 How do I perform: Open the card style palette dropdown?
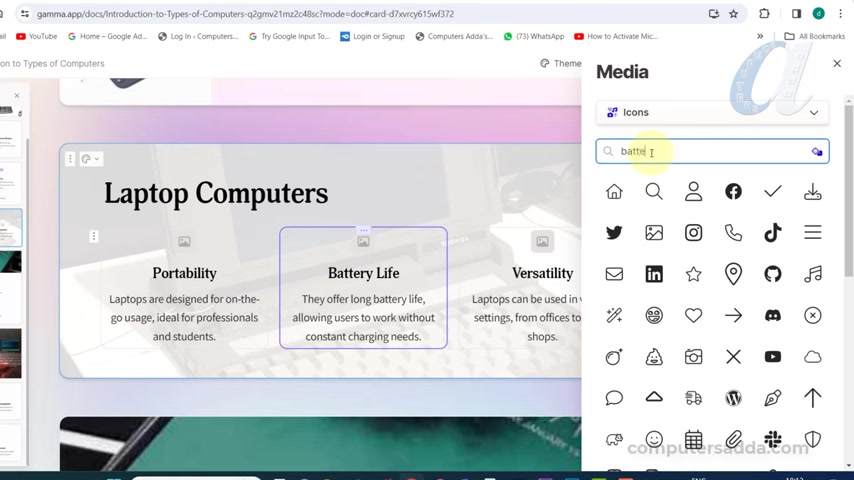90,159
